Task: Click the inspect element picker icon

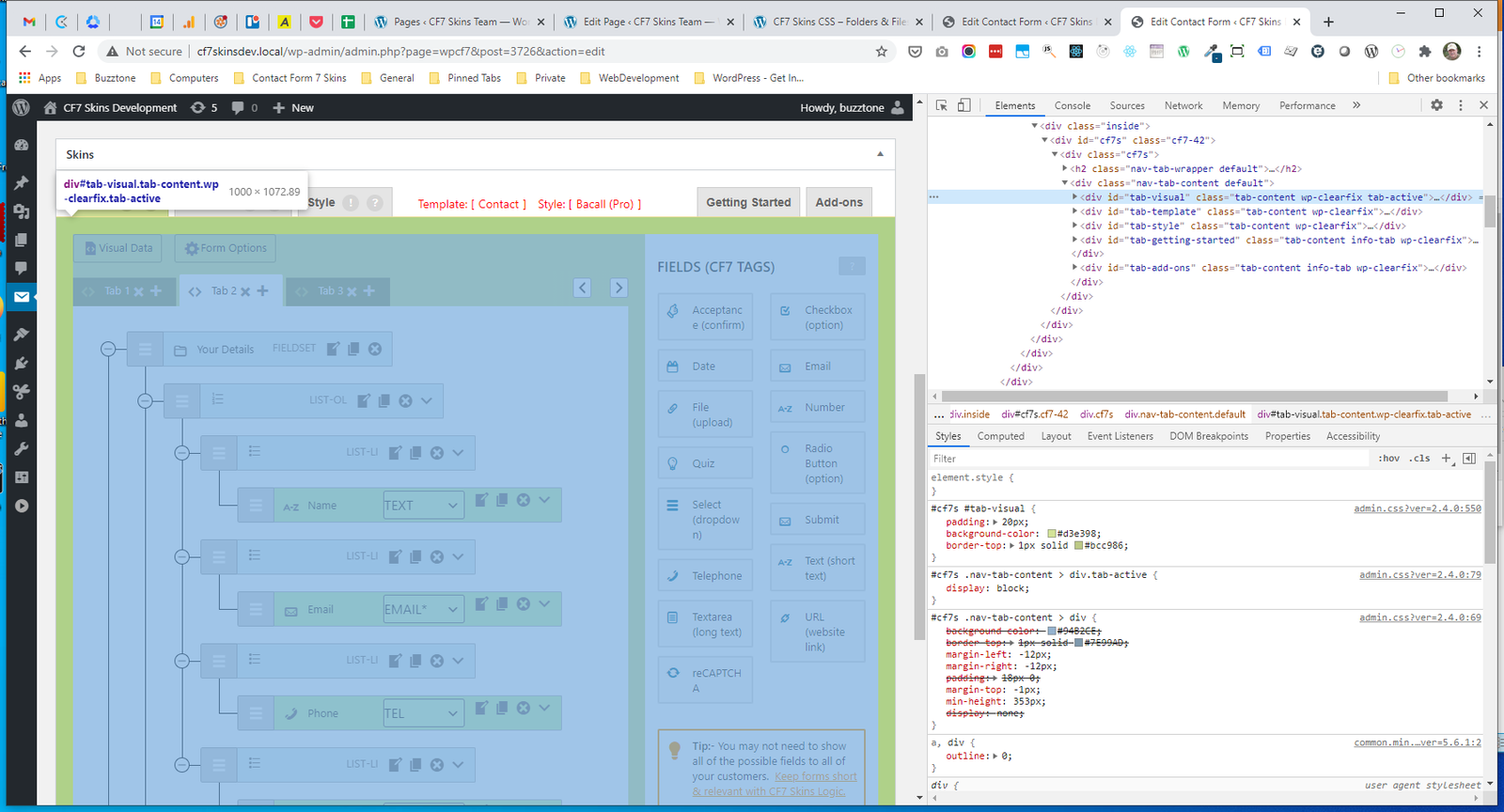Action: click(941, 105)
